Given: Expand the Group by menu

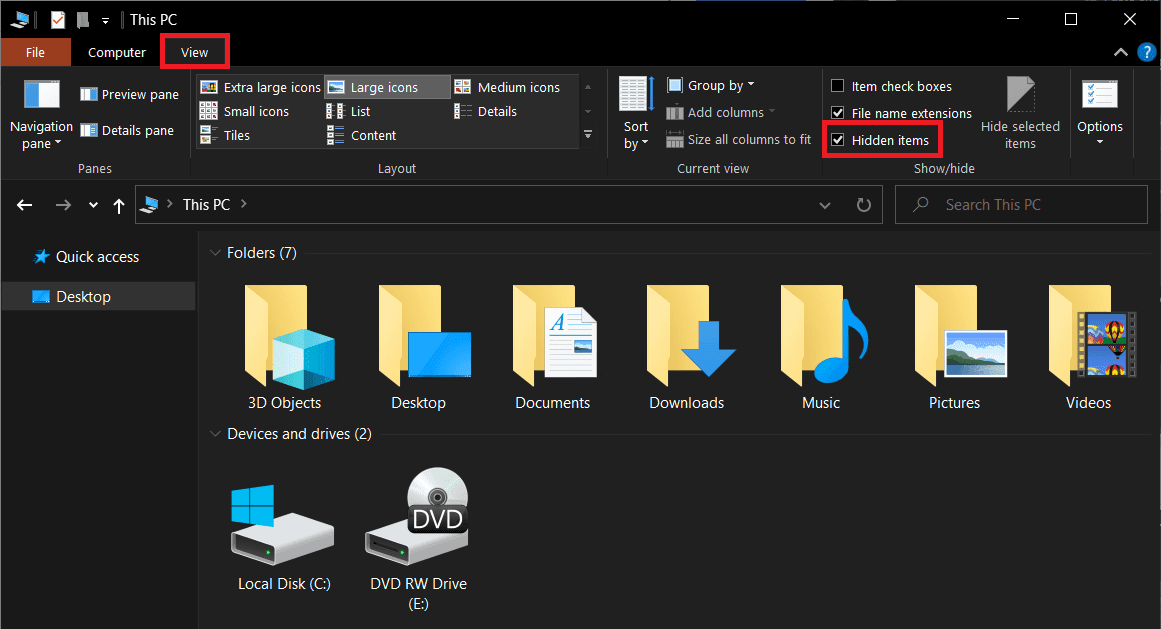Looking at the screenshot, I should point(712,85).
